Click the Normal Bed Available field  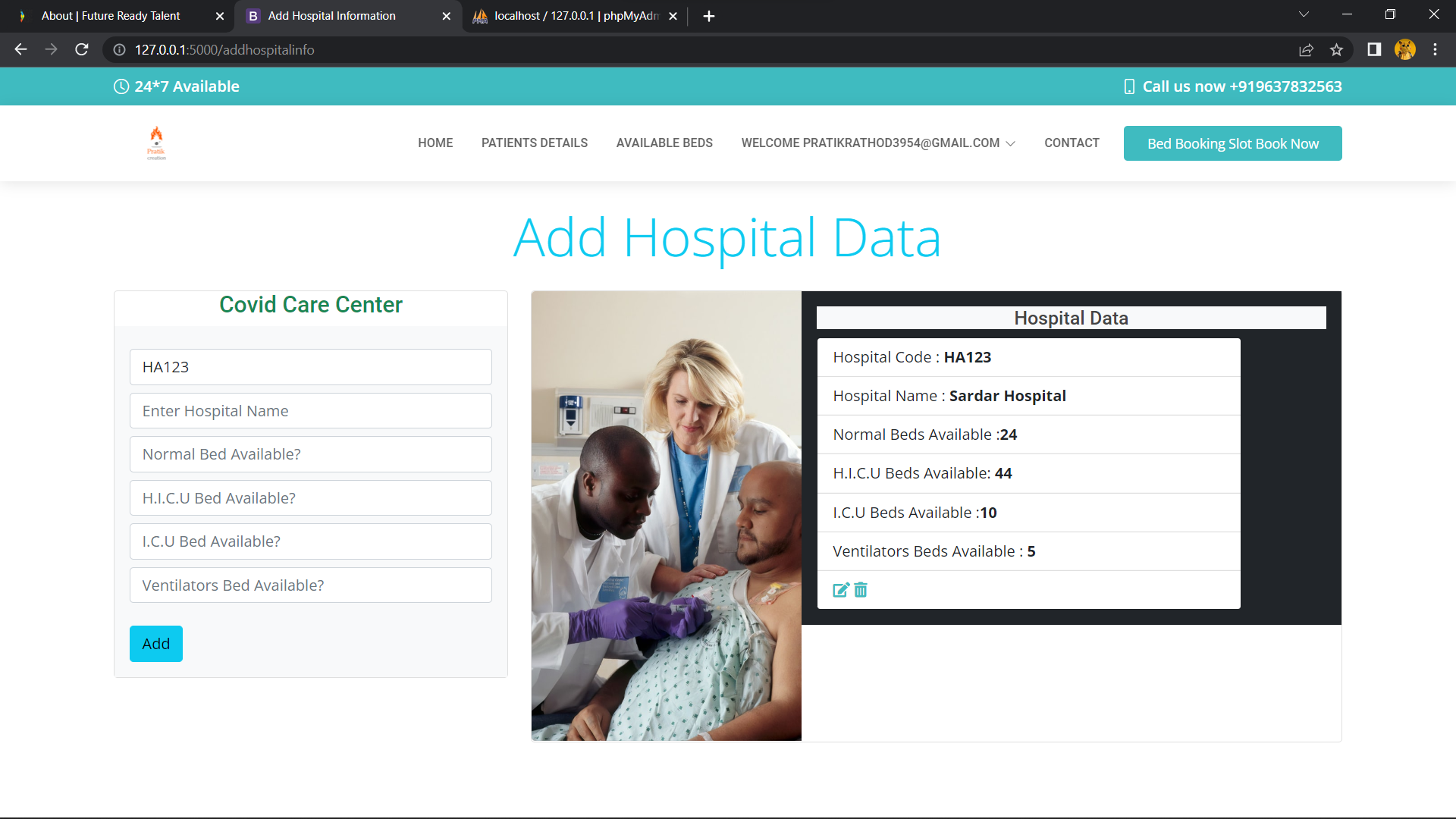click(311, 454)
